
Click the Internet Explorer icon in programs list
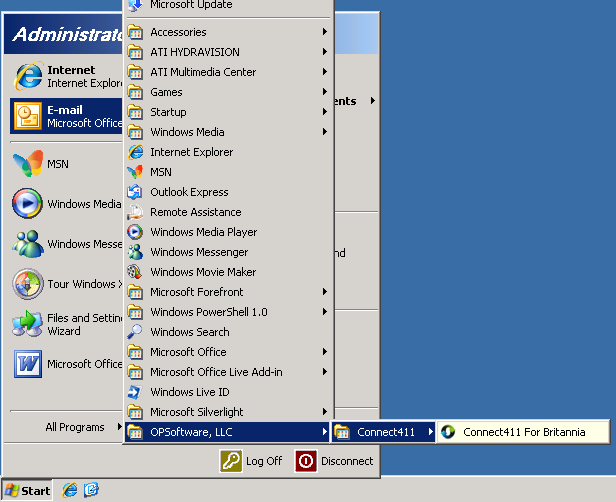136,152
